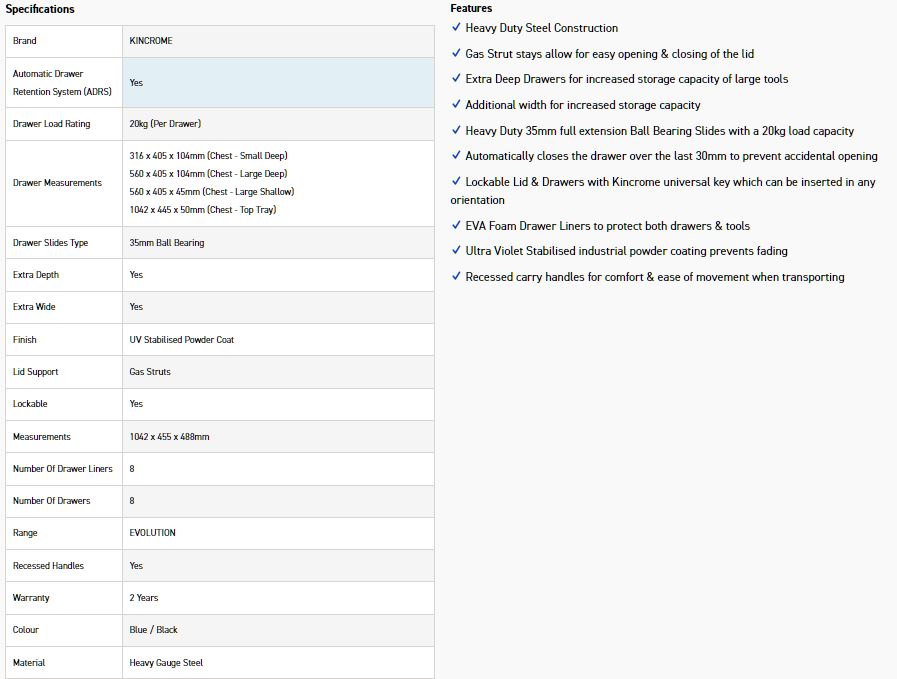
Task: Select the 'Recessed Handles' label
Action: coord(49,566)
